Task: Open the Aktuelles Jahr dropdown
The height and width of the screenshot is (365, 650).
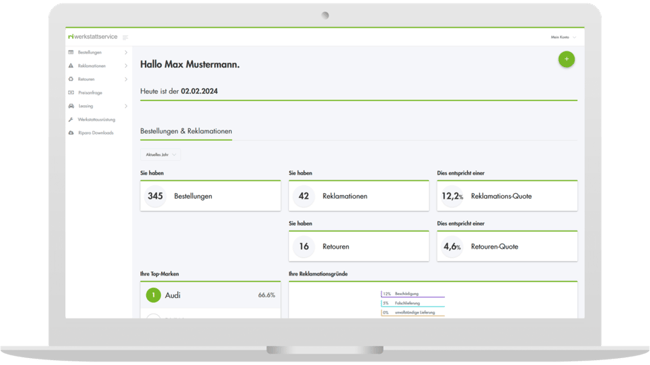Action: pyautogui.click(x=160, y=154)
